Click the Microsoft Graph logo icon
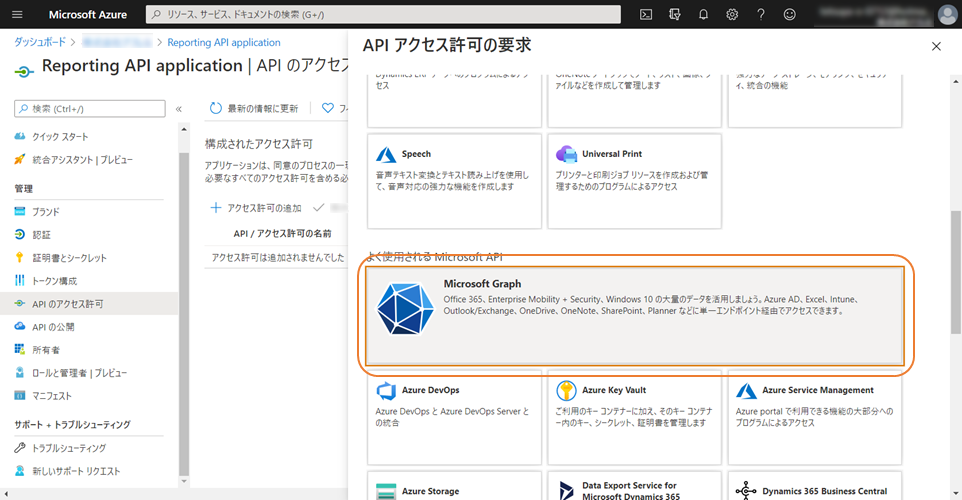Screen dimensions: 962x500 pos(405,308)
